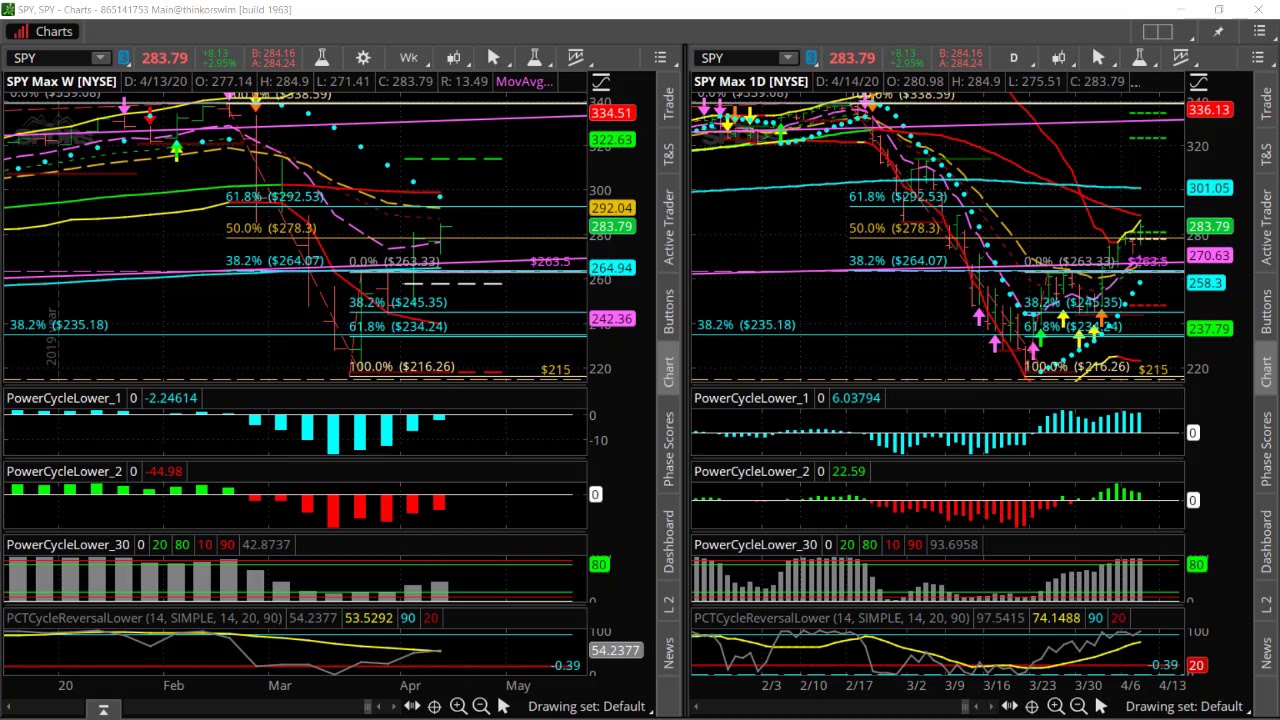Open the Wk timeframe dropdown in left chart
Viewport: 1280px width, 720px height.
(x=409, y=58)
